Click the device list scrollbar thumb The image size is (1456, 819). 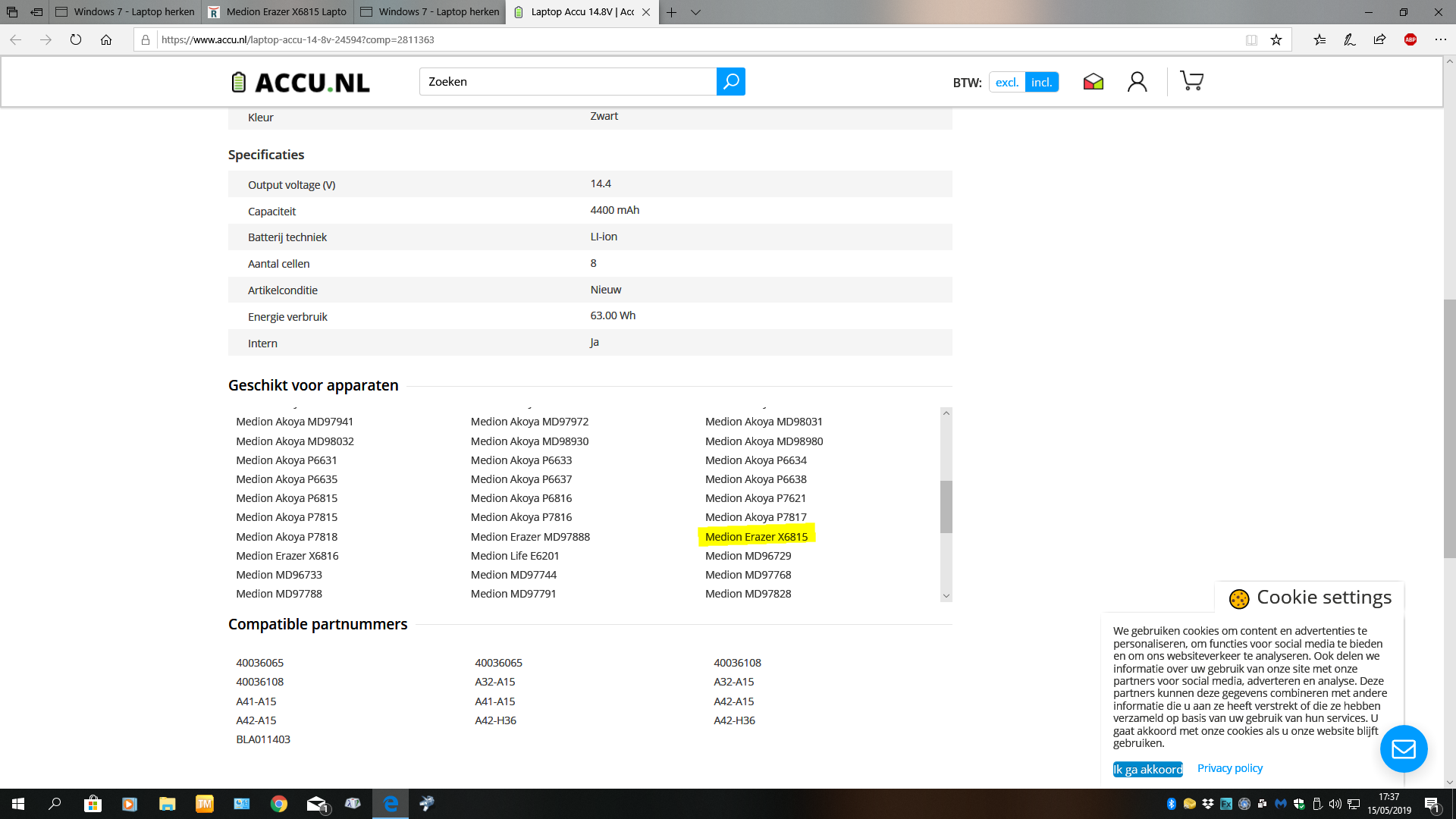click(x=946, y=507)
